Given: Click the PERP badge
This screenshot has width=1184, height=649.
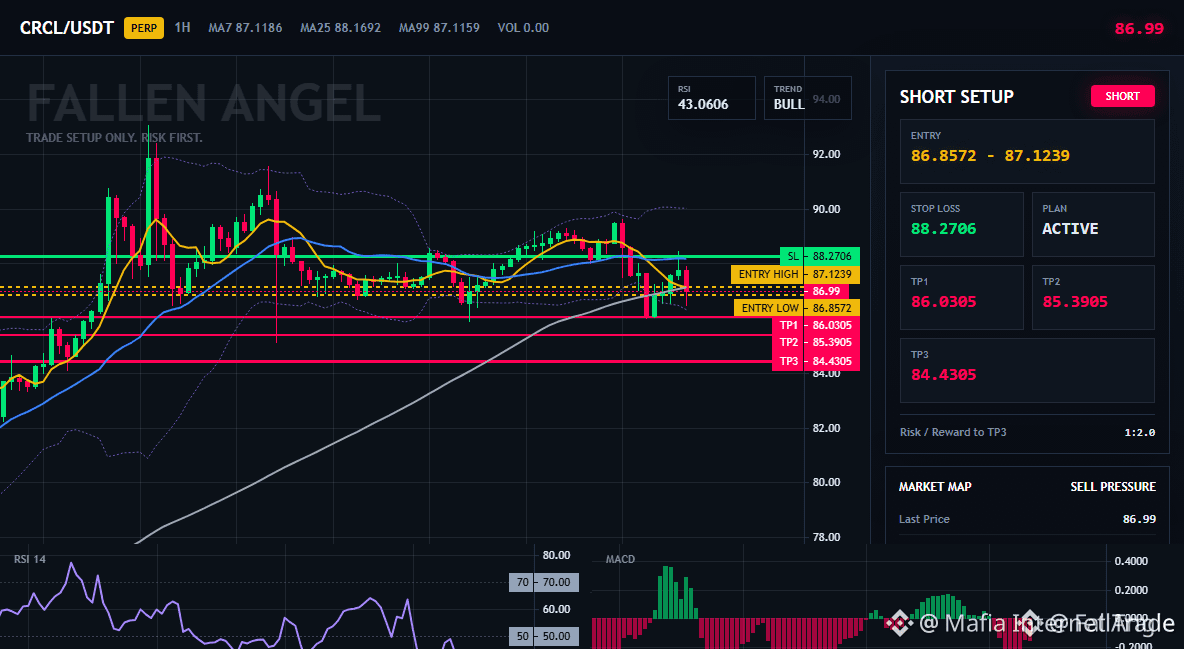Looking at the screenshot, I should [x=143, y=28].
